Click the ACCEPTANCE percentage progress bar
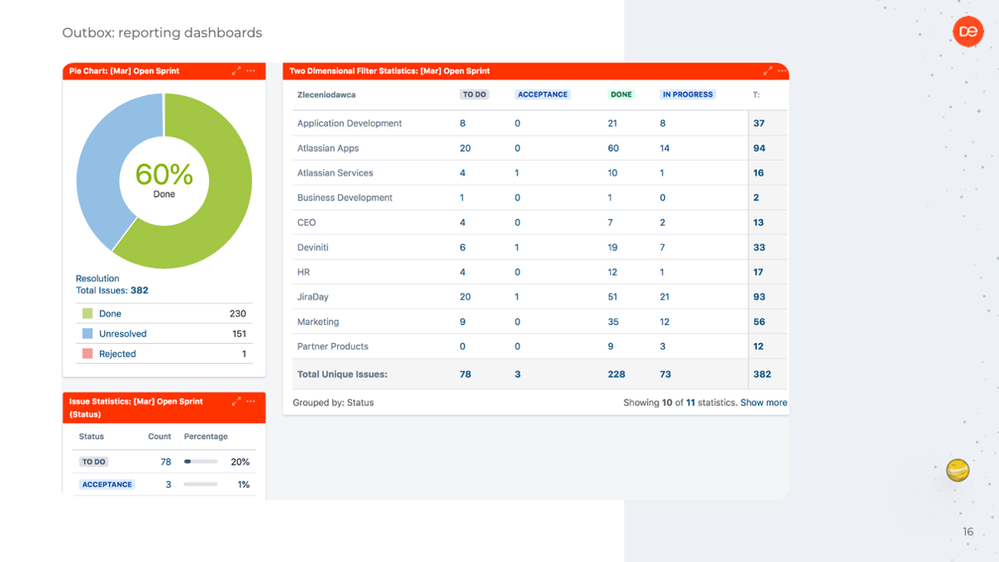999x562 pixels. click(x=201, y=484)
